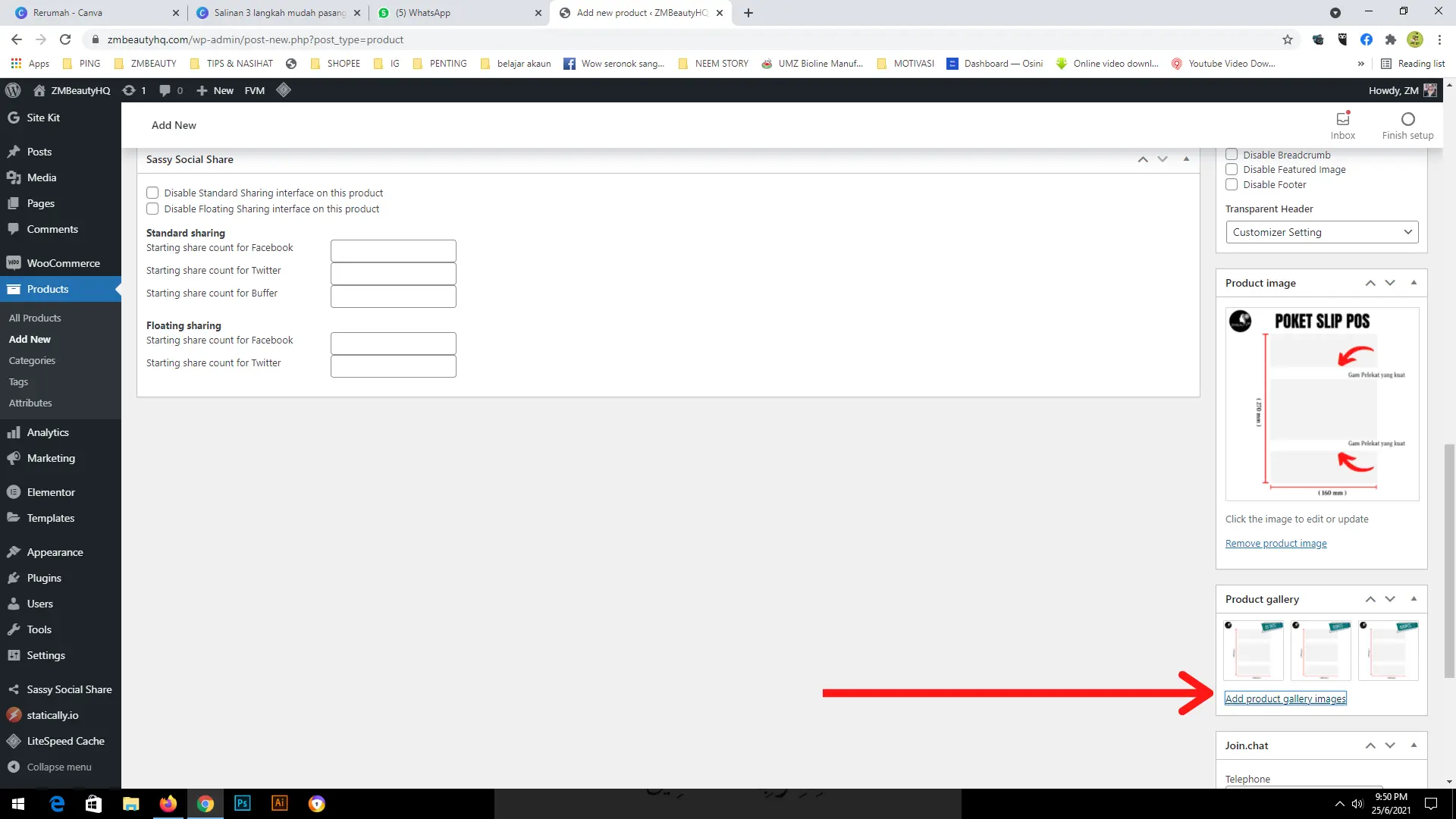Move Sassy Social Share panel up
The width and height of the screenshot is (1456, 819).
[x=1143, y=159]
